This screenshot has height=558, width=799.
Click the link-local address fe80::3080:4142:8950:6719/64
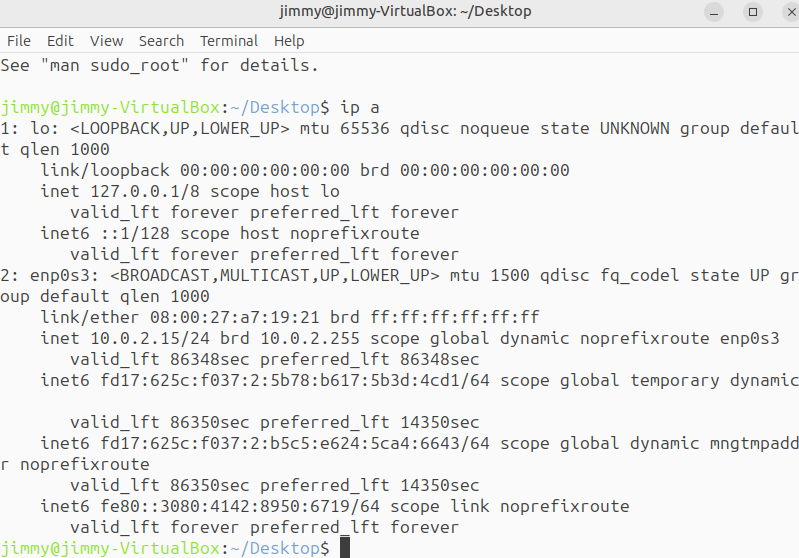(239, 507)
